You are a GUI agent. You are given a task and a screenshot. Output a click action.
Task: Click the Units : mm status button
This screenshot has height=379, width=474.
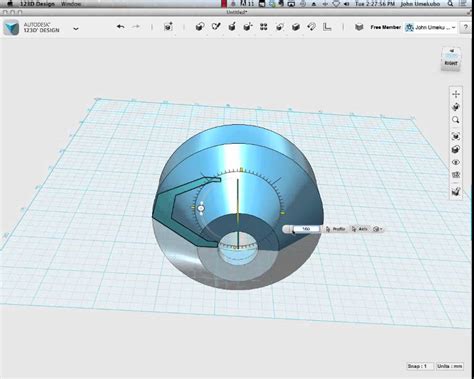(450, 366)
